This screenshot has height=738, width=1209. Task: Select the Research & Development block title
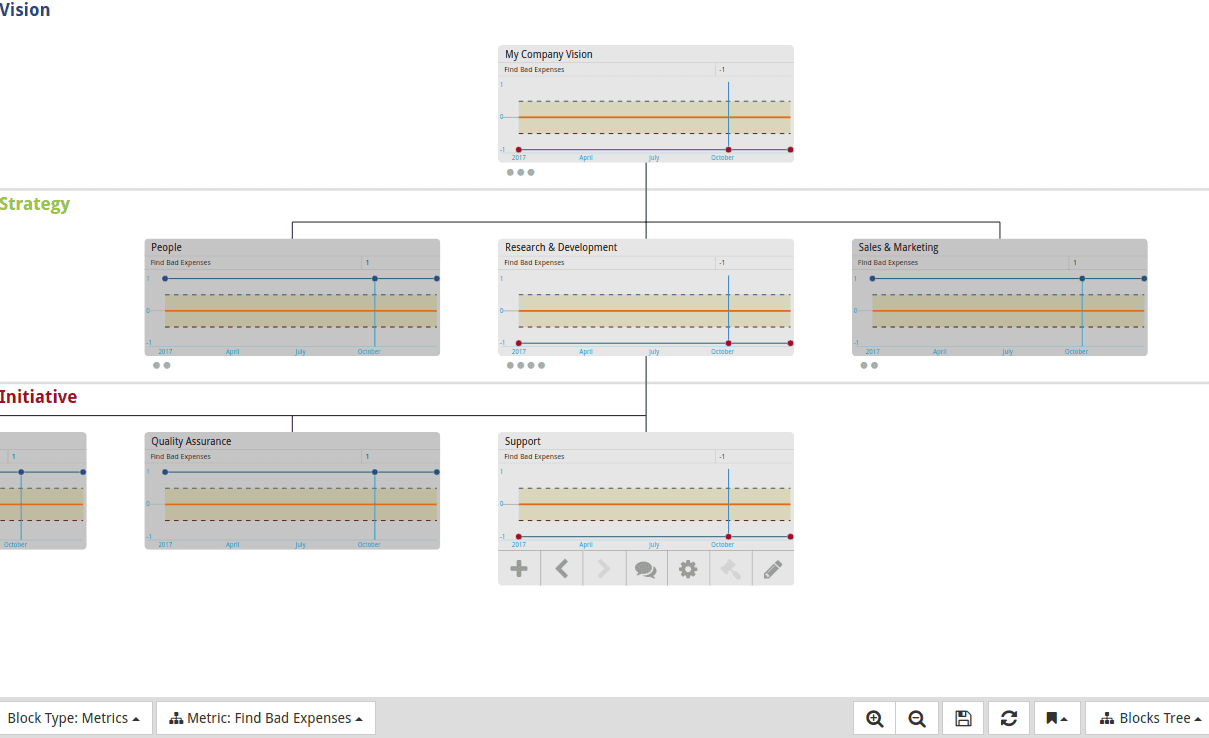coord(561,247)
